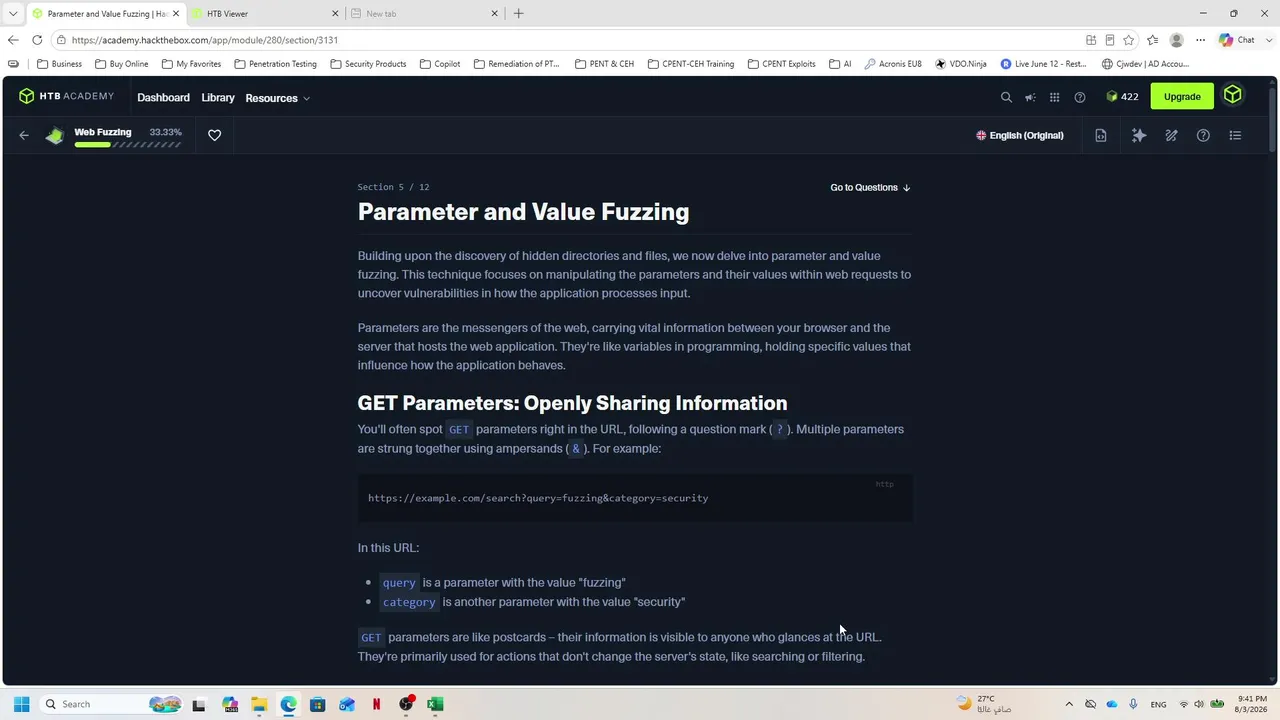Expand the arrow next to Chat
This screenshot has width=1280, height=720.
coord(1268,40)
